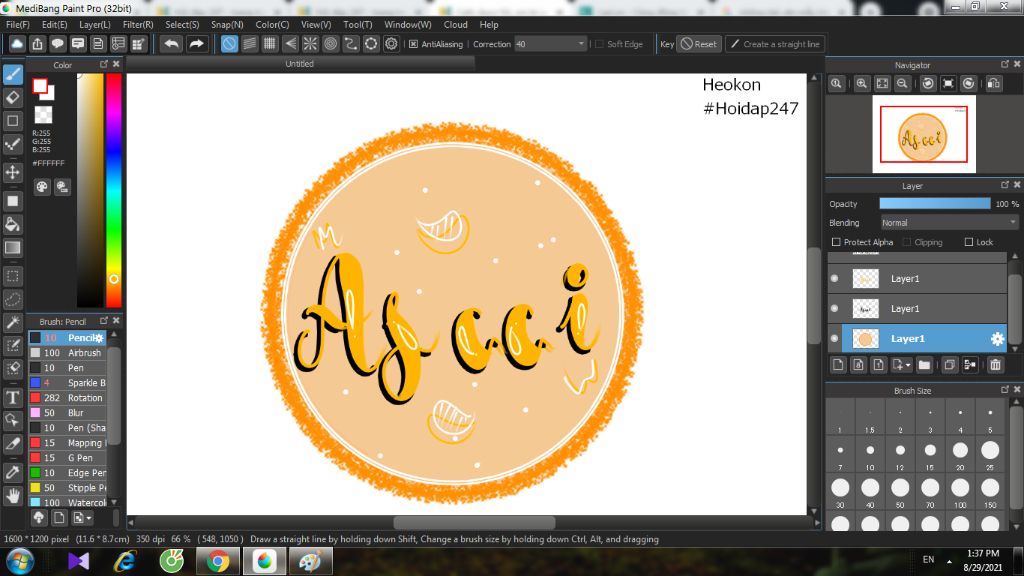The height and width of the screenshot is (576, 1024).
Task: Select the Magic Wand tool
Action: [12, 323]
